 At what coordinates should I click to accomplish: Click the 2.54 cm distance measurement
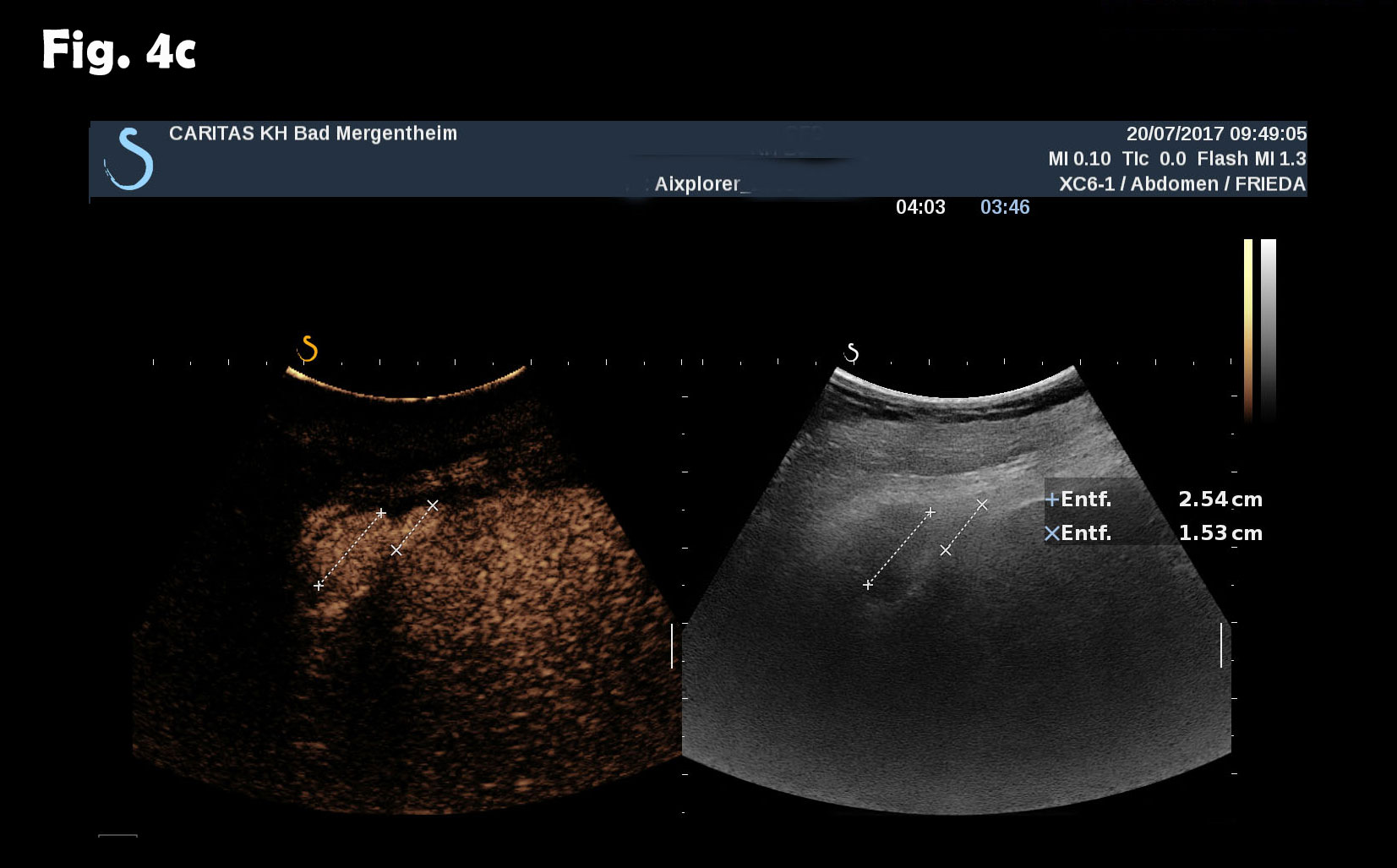coord(1220,500)
